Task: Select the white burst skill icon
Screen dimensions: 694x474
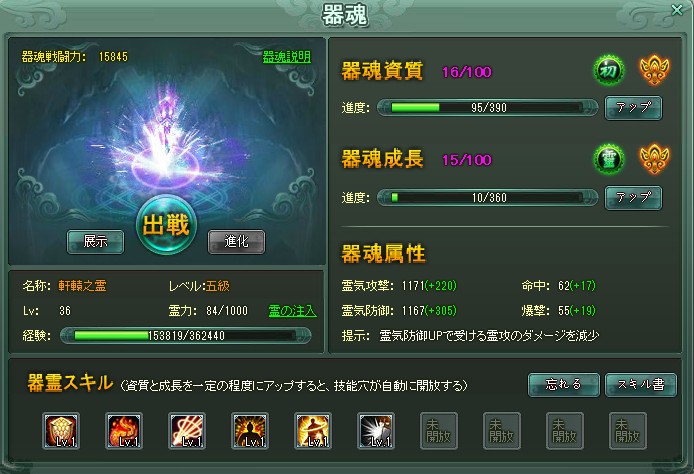Action: coord(376,431)
